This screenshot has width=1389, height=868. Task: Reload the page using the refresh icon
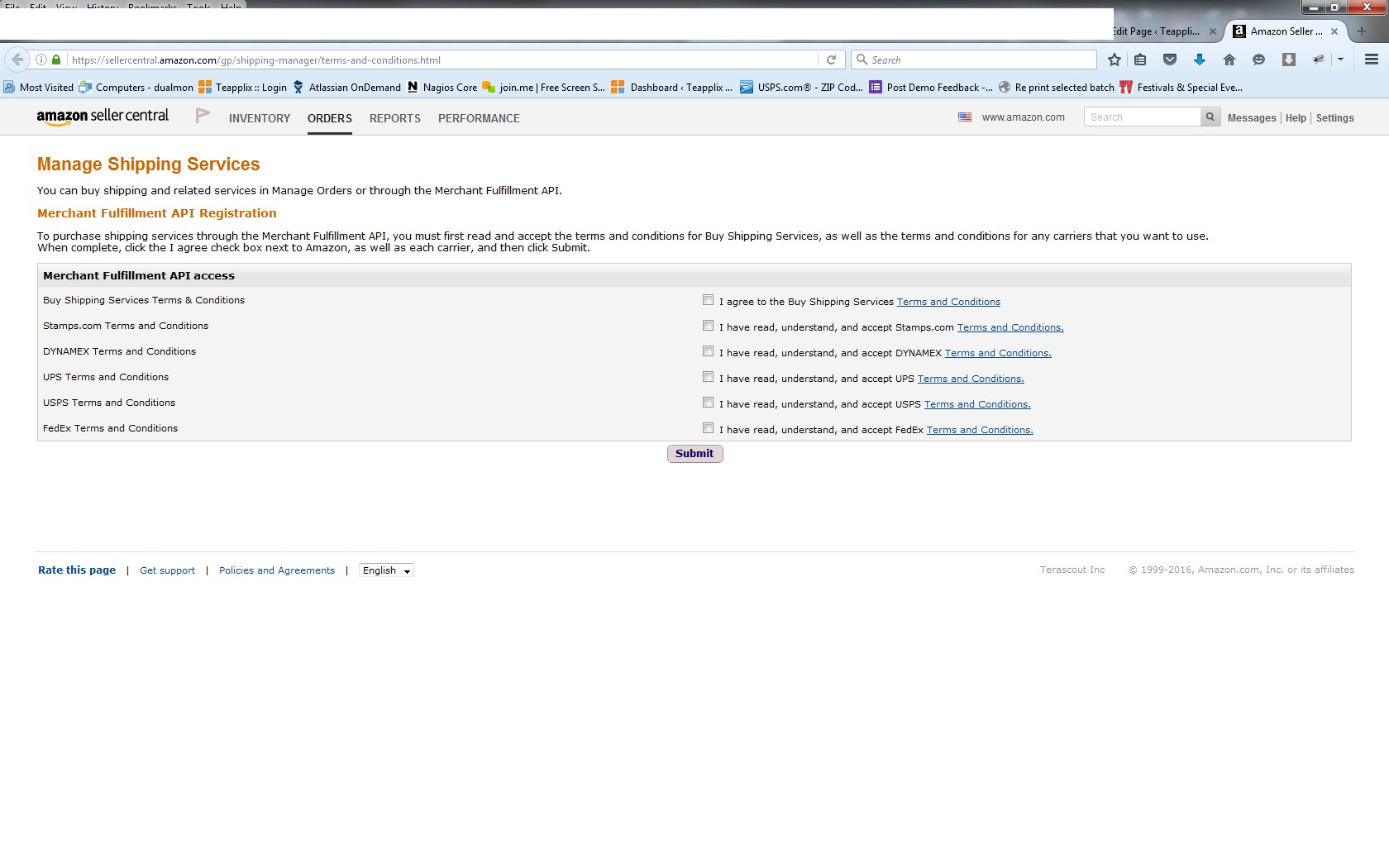pyautogui.click(x=832, y=60)
